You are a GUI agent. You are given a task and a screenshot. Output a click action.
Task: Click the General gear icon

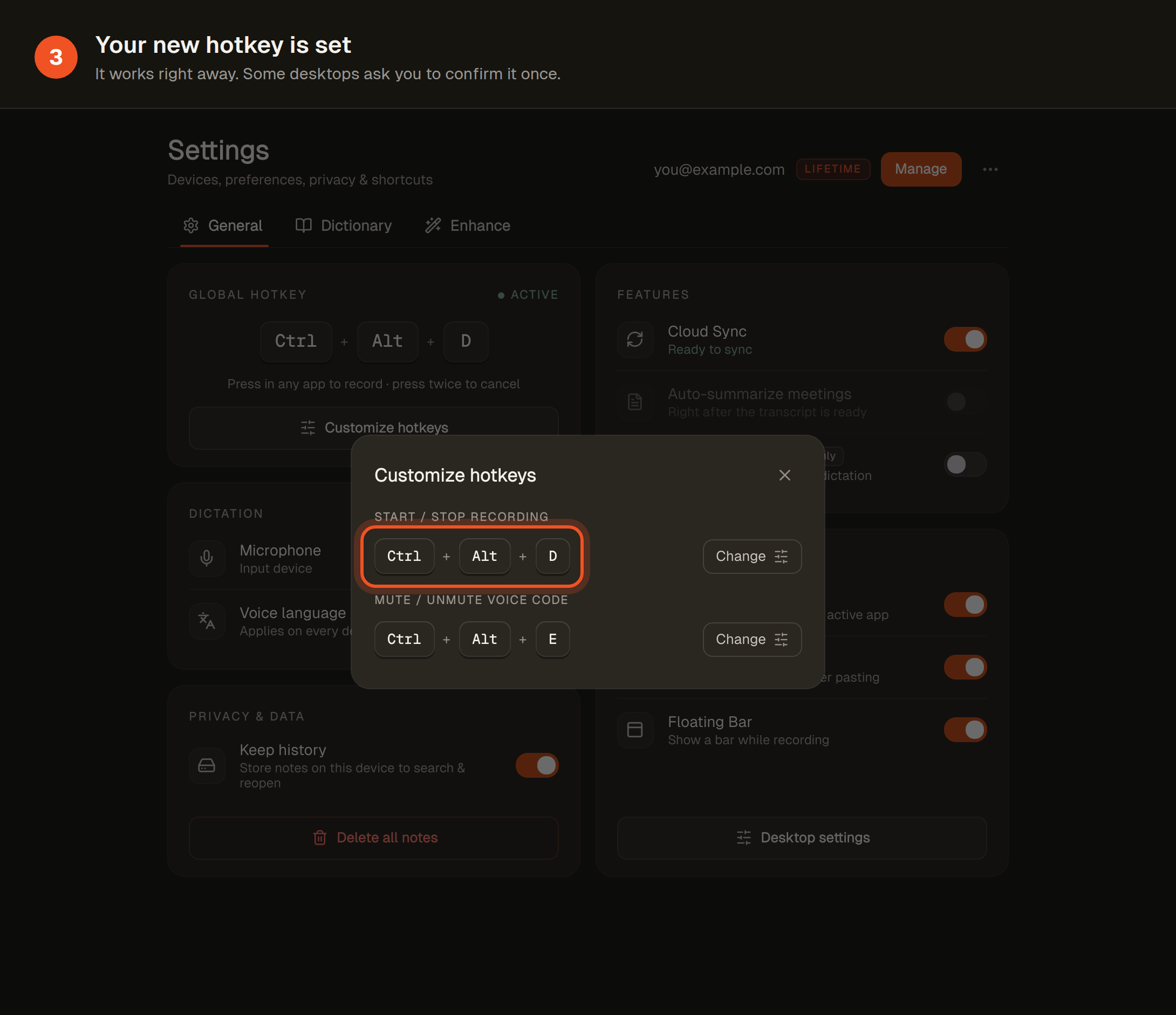192,226
